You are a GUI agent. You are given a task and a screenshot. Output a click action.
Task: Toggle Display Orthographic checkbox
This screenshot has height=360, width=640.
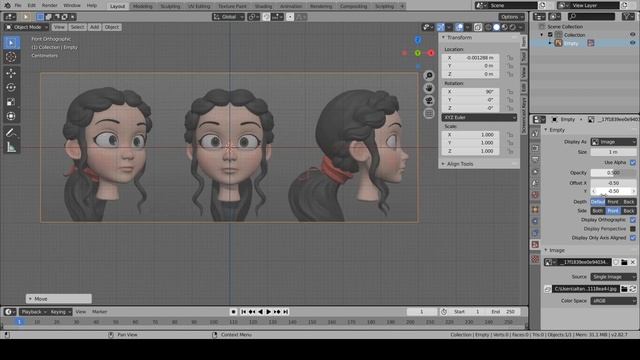click(x=633, y=220)
